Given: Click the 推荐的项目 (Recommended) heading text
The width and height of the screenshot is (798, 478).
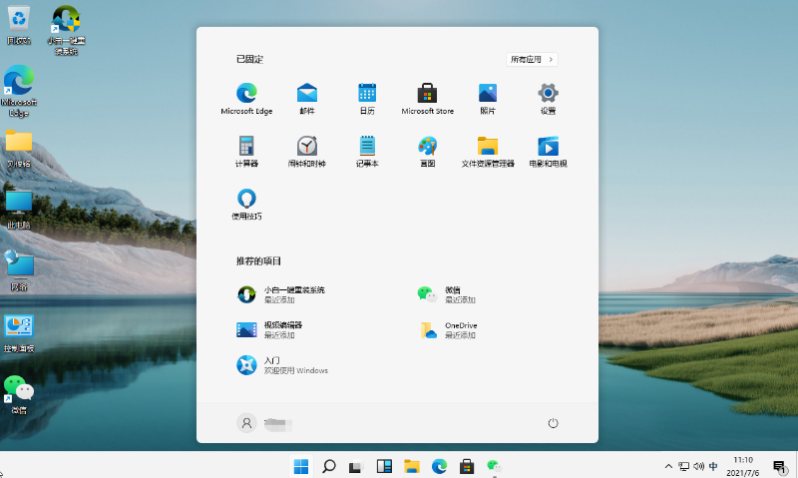Looking at the screenshot, I should click(x=259, y=261).
